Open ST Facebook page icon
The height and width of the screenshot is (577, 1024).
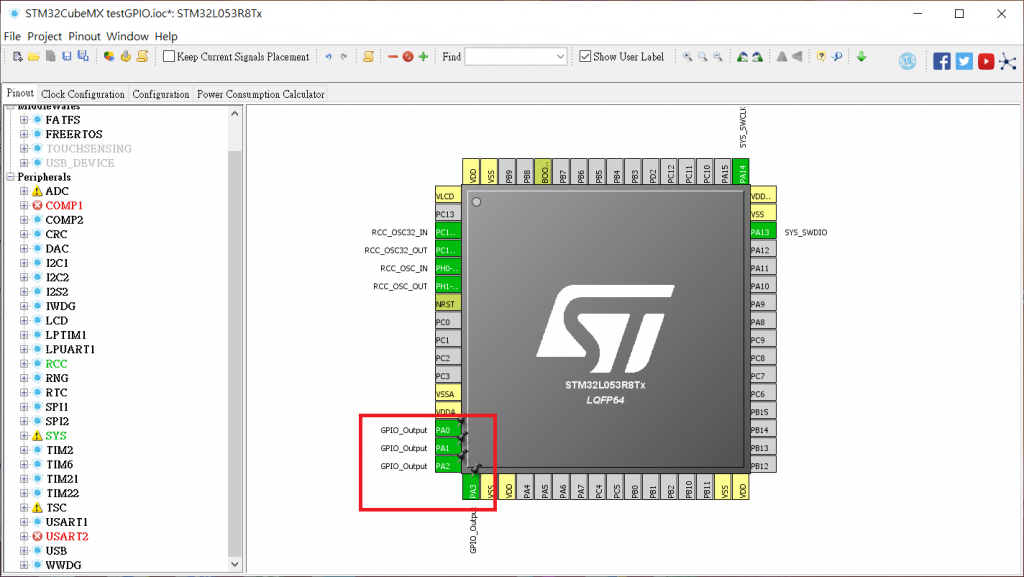tap(942, 61)
